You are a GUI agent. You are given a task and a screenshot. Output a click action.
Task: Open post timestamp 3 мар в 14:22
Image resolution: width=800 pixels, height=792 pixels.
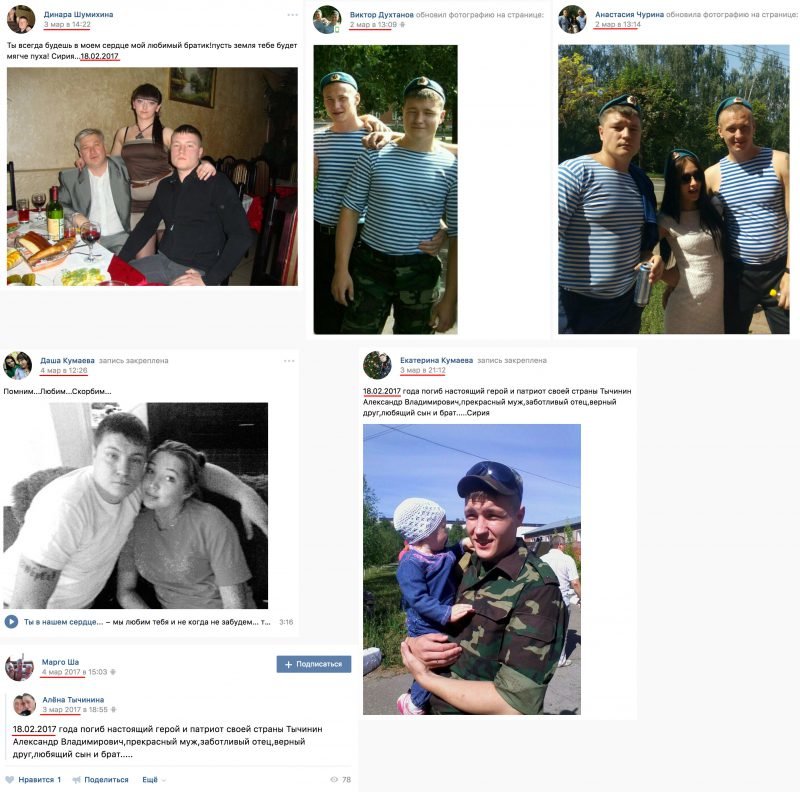tap(67, 24)
